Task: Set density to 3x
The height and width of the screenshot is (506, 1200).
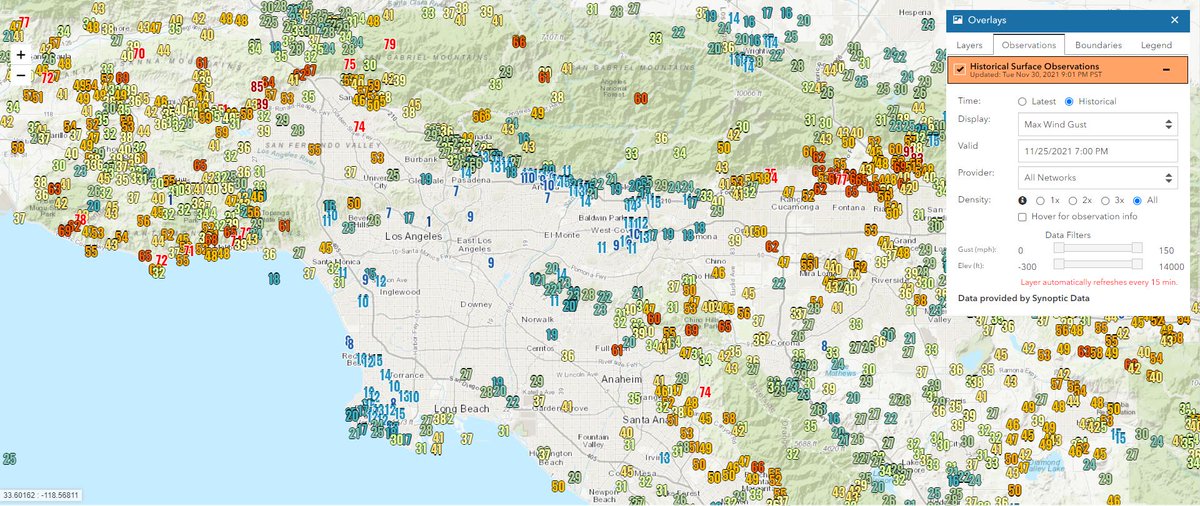Action: (1105, 200)
